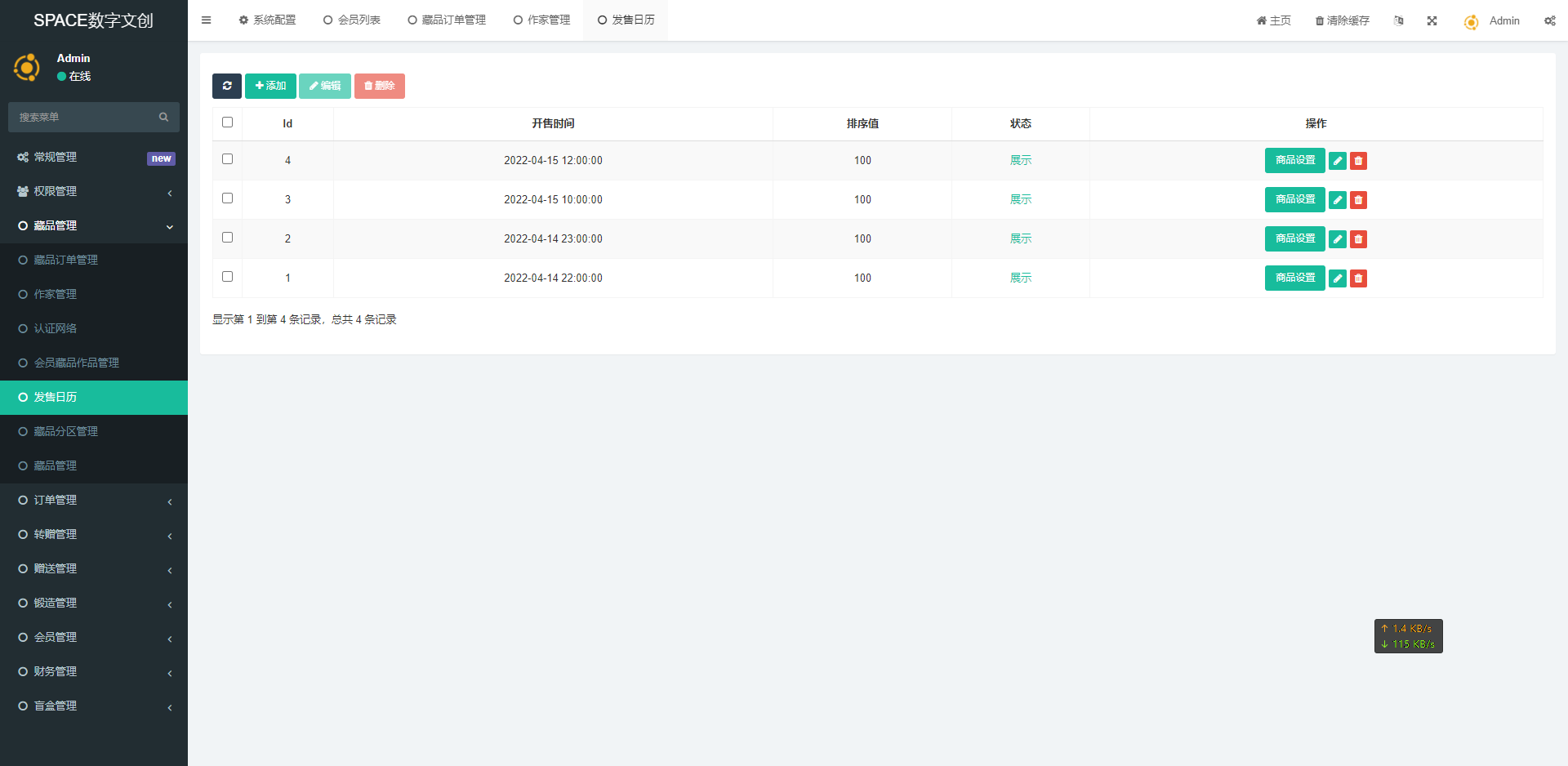Open fullscreen mode with the expand icon
This screenshot has width=1568, height=766.
1432,21
